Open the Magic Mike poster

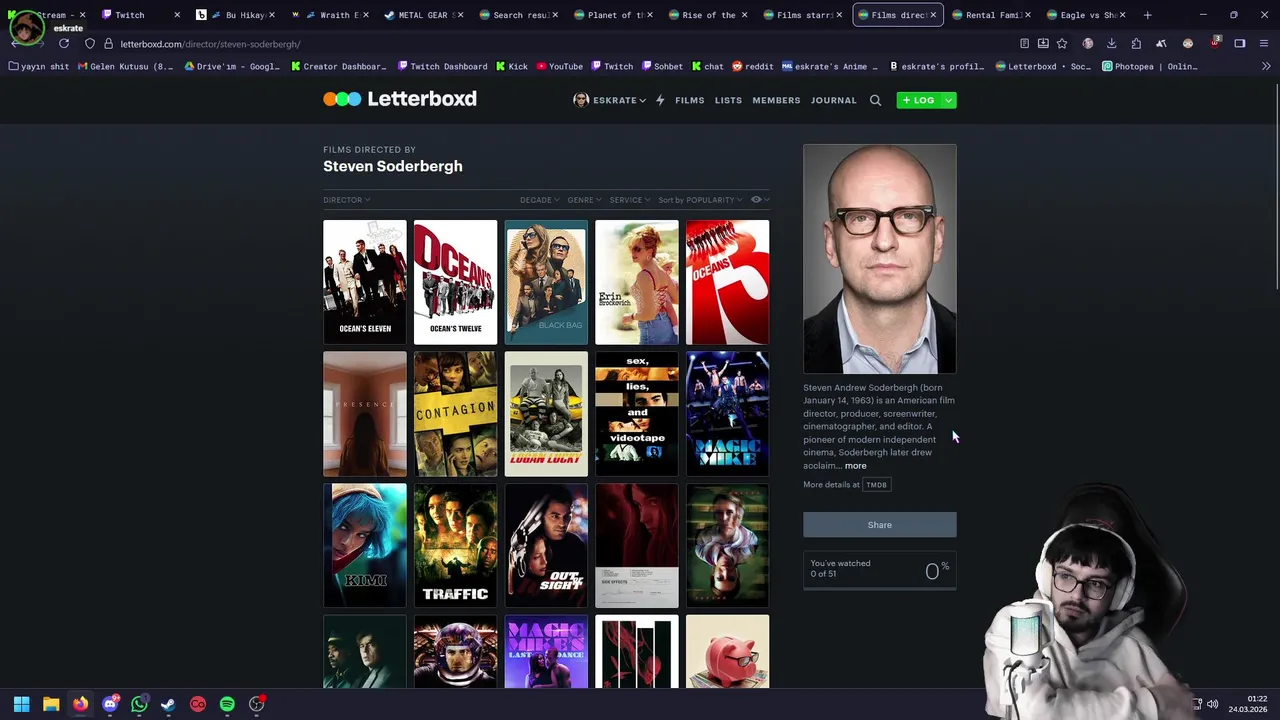[728, 414]
